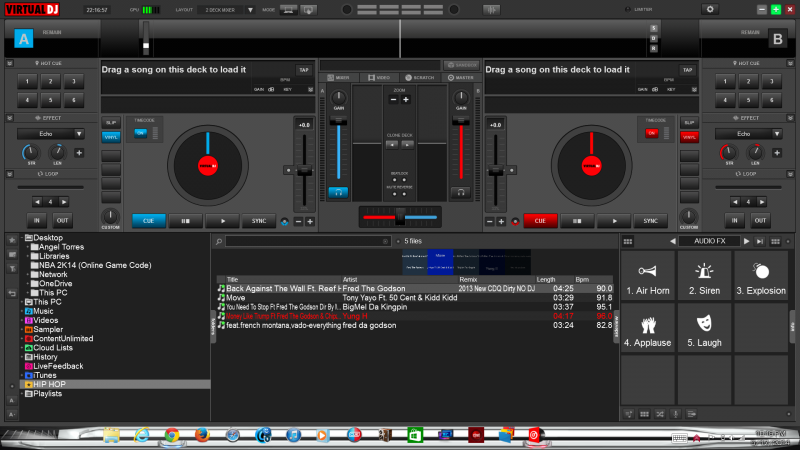The height and width of the screenshot is (450, 800).
Task: Click the font increase A icon in sidebar
Action: click(x=12, y=414)
